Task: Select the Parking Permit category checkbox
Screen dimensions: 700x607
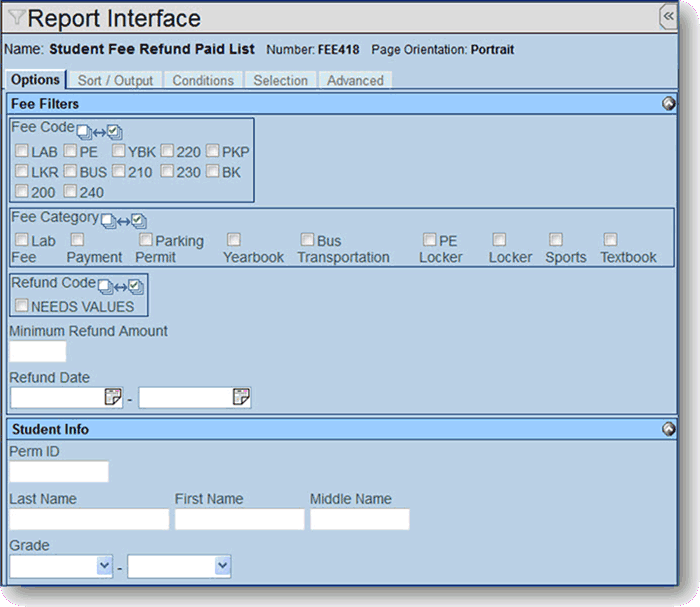Action: [146, 240]
